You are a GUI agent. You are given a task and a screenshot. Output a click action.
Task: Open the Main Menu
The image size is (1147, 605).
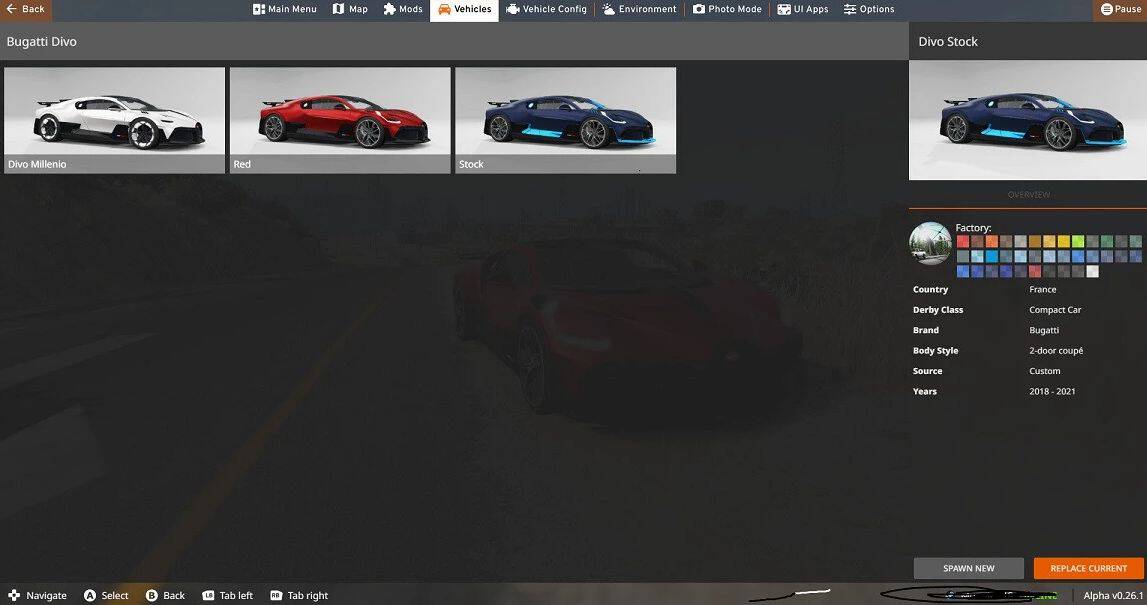(x=285, y=9)
